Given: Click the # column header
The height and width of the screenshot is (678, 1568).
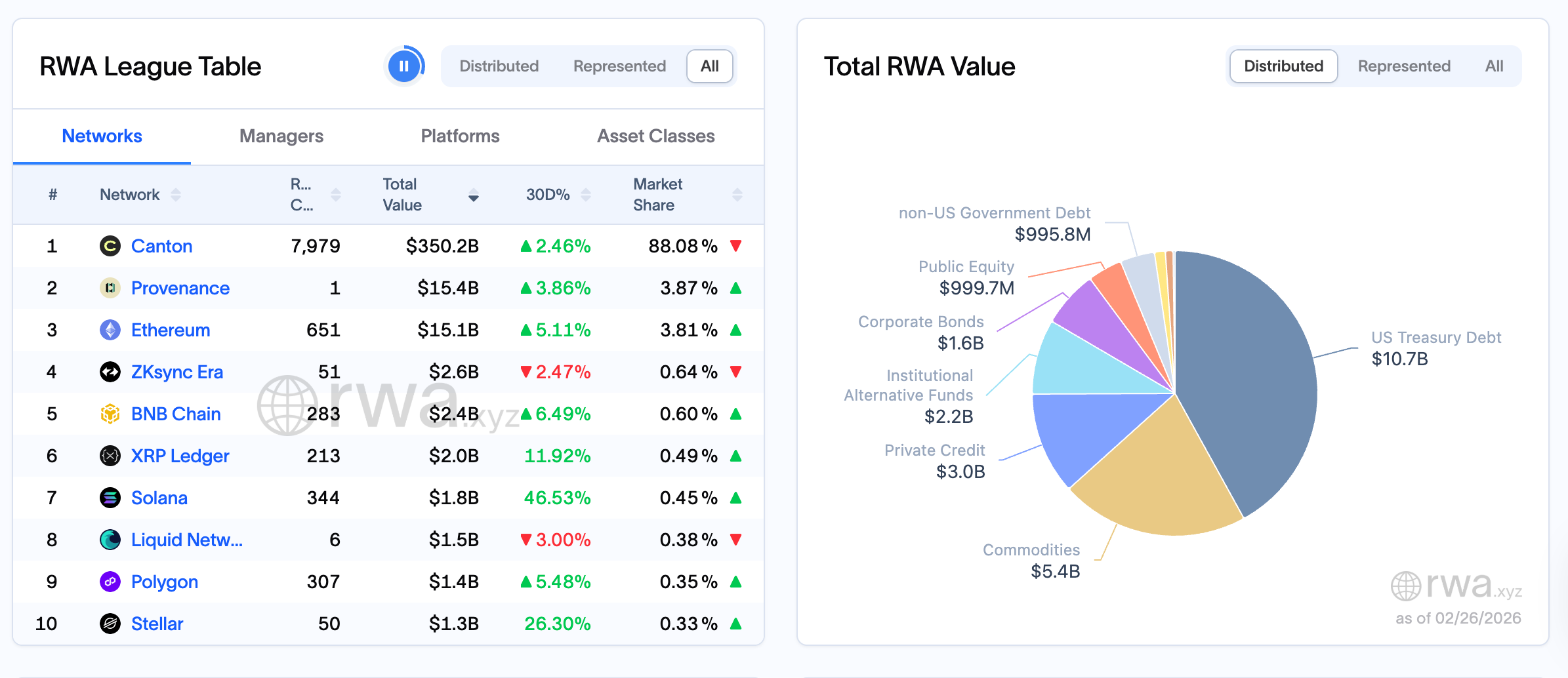Looking at the screenshot, I should [x=52, y=195].
